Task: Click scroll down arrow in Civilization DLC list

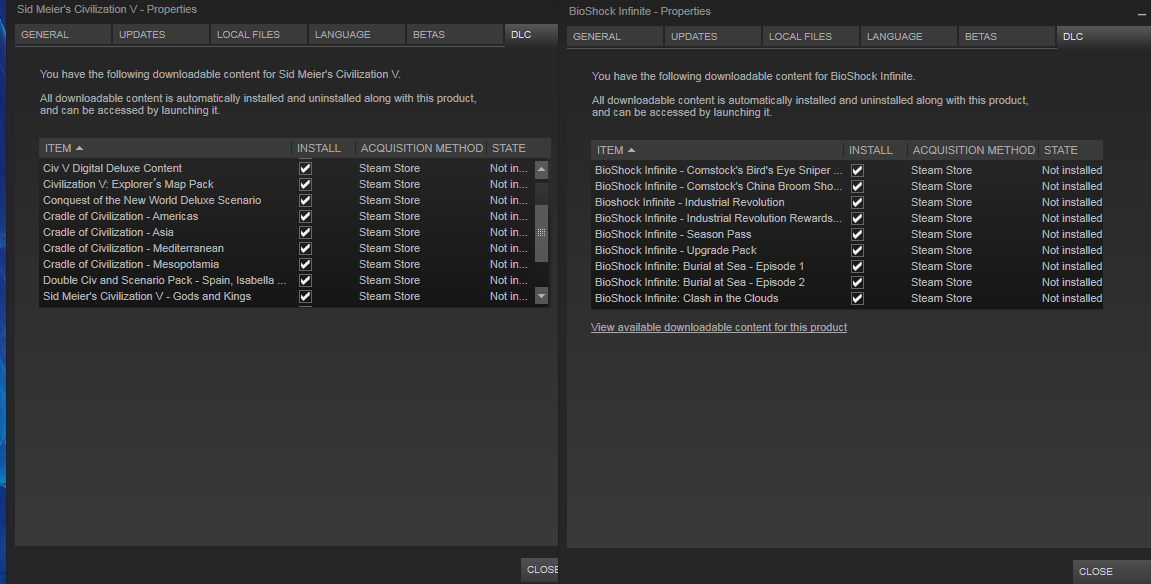Action: pyautogui.click(x=541, y=296)
